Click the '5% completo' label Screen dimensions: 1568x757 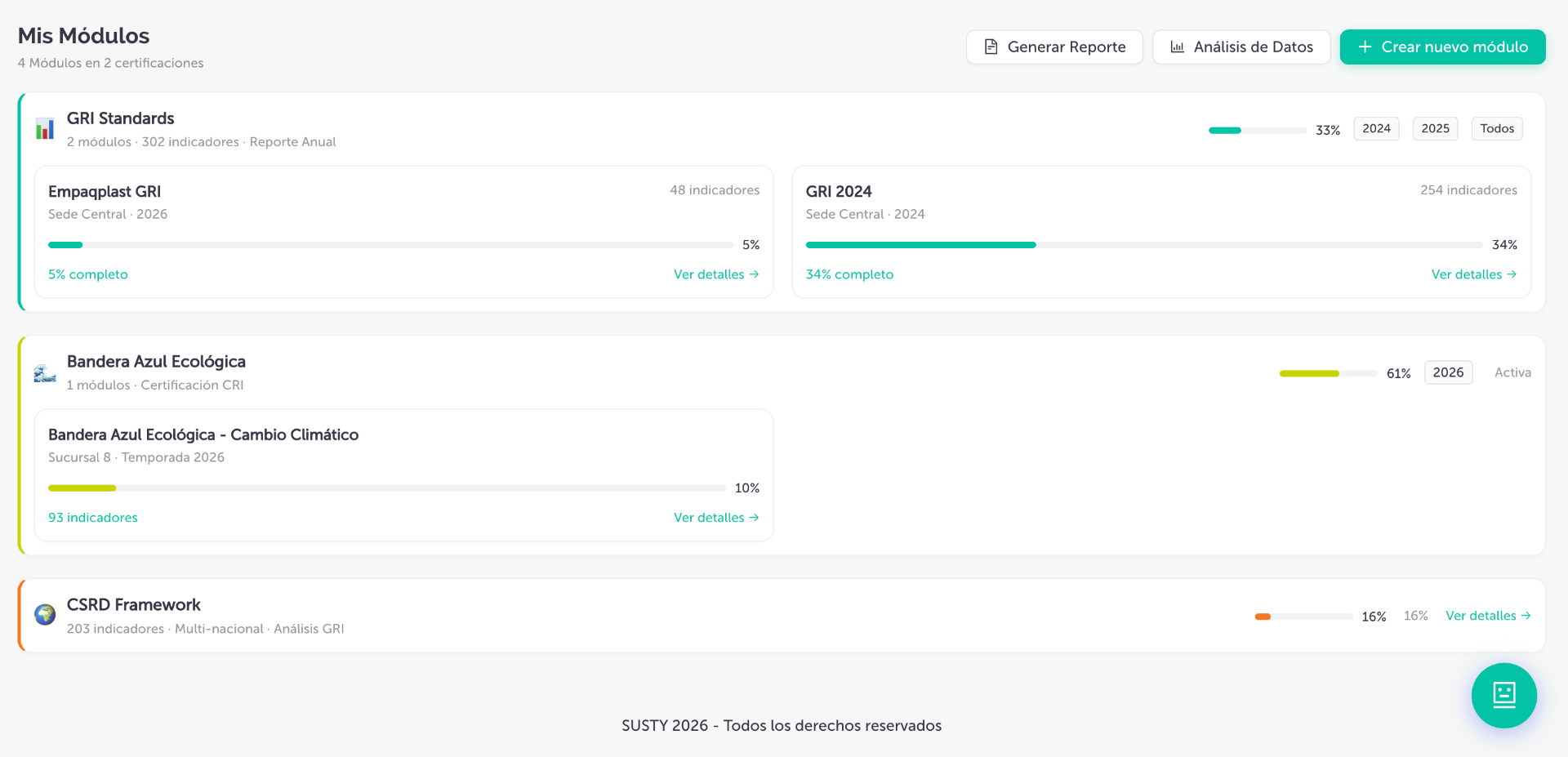(x=88, y=274)
